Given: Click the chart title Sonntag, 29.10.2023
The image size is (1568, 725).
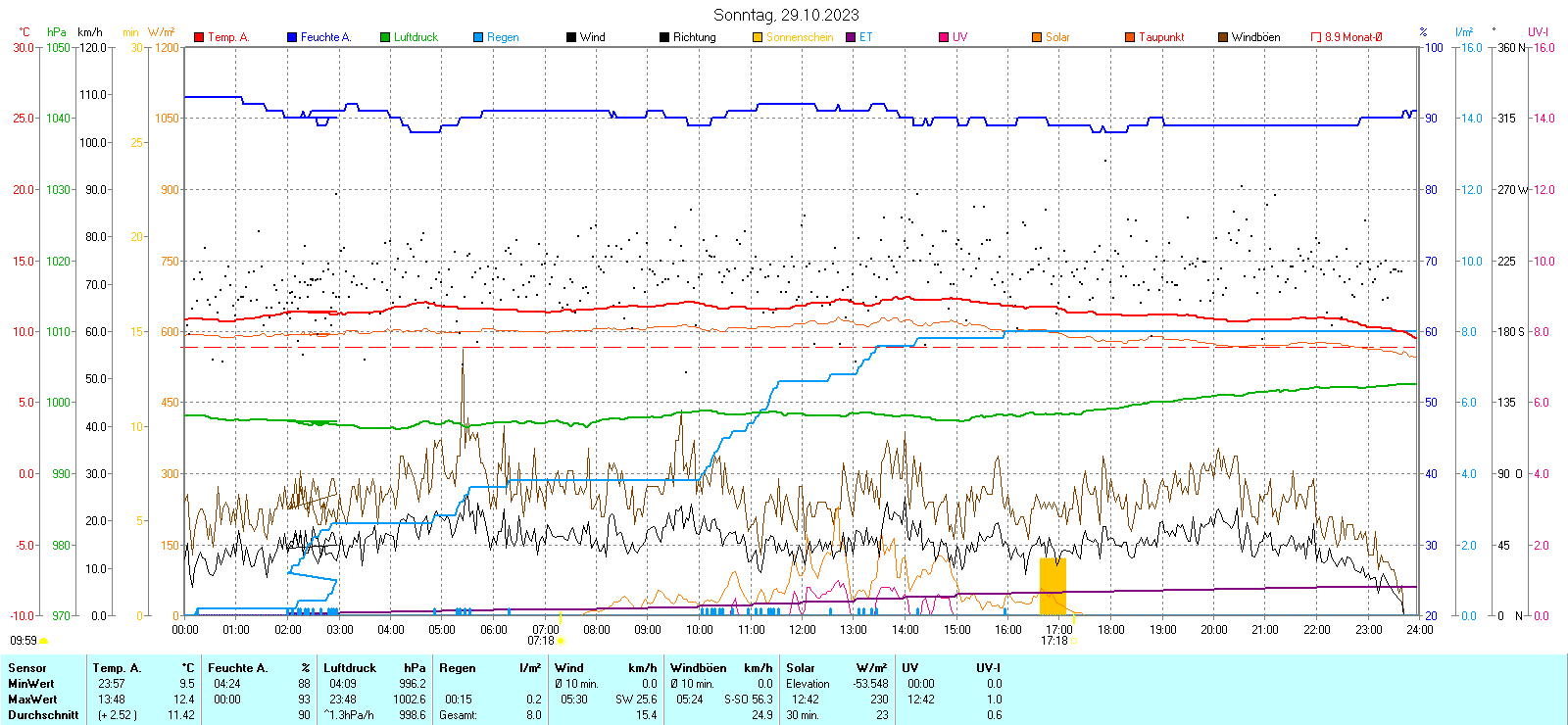Looking at the screenshot, I should (x=786, y=15).
